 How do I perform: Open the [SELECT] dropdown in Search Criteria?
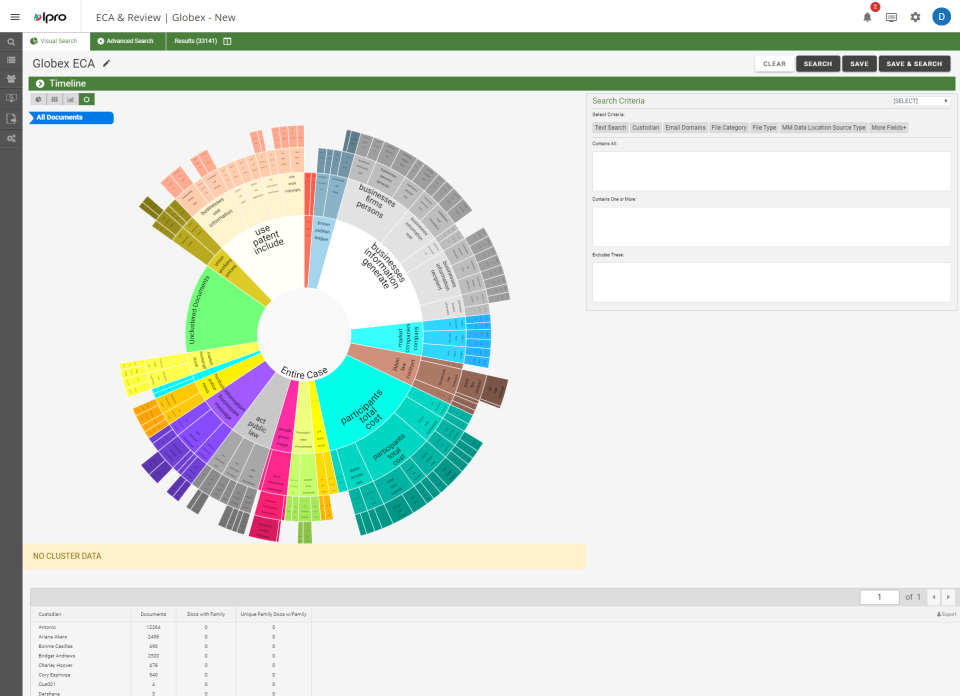[919, 100]
